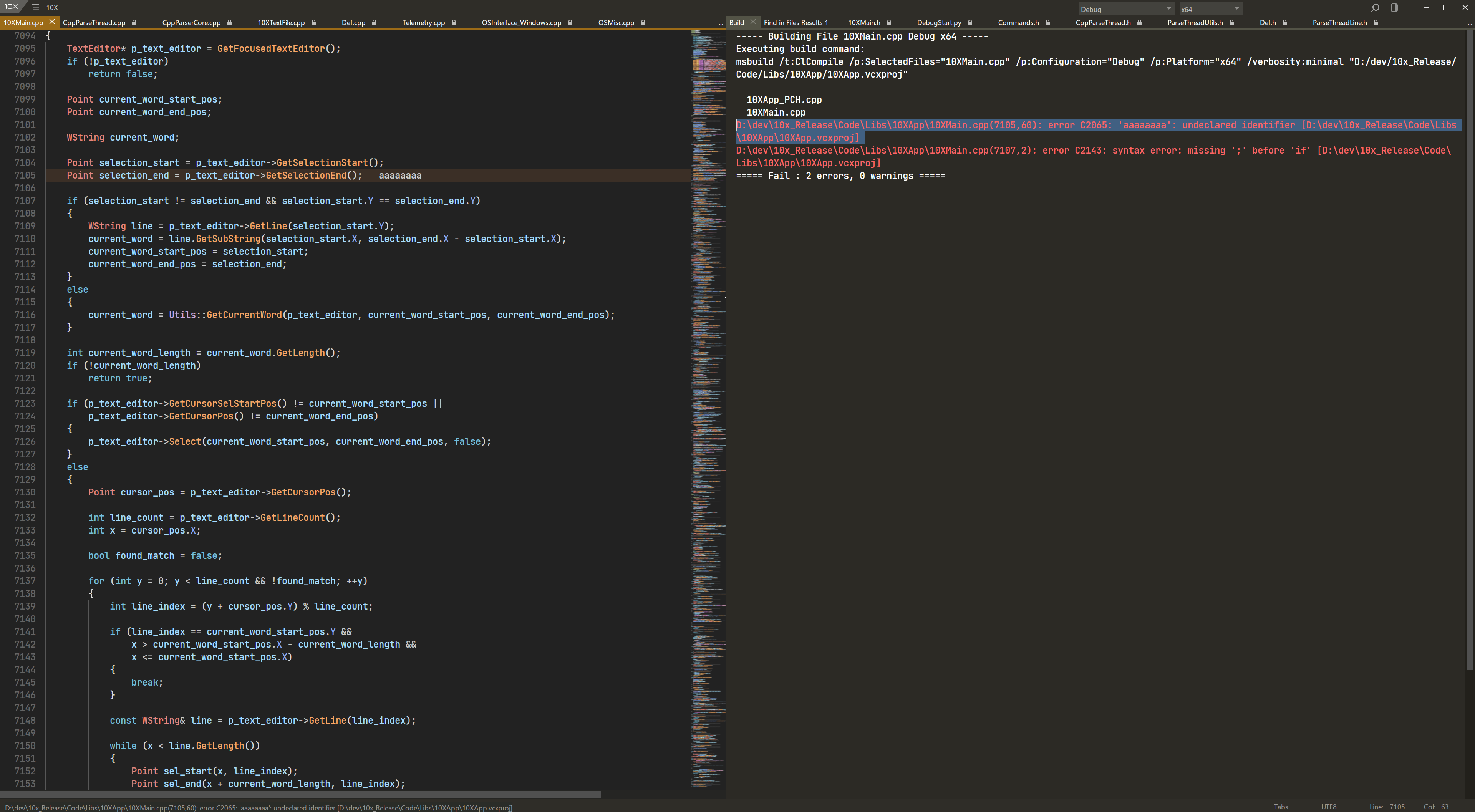Switch to the DebugStart.py tab
The width and height of the screenshot is (1475, 812).
[x=939, y=22]
